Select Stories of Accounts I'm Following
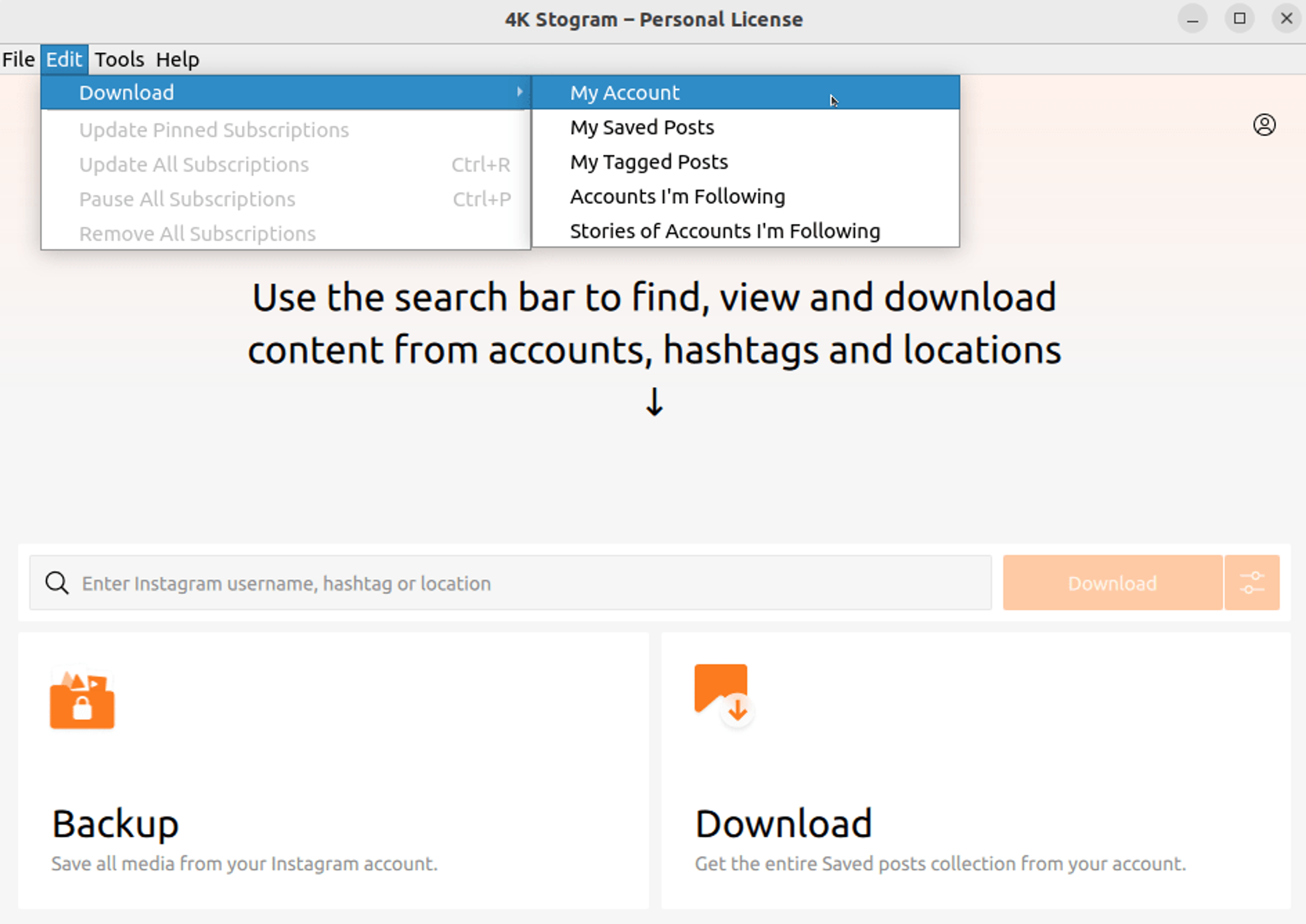 (724, 232)
